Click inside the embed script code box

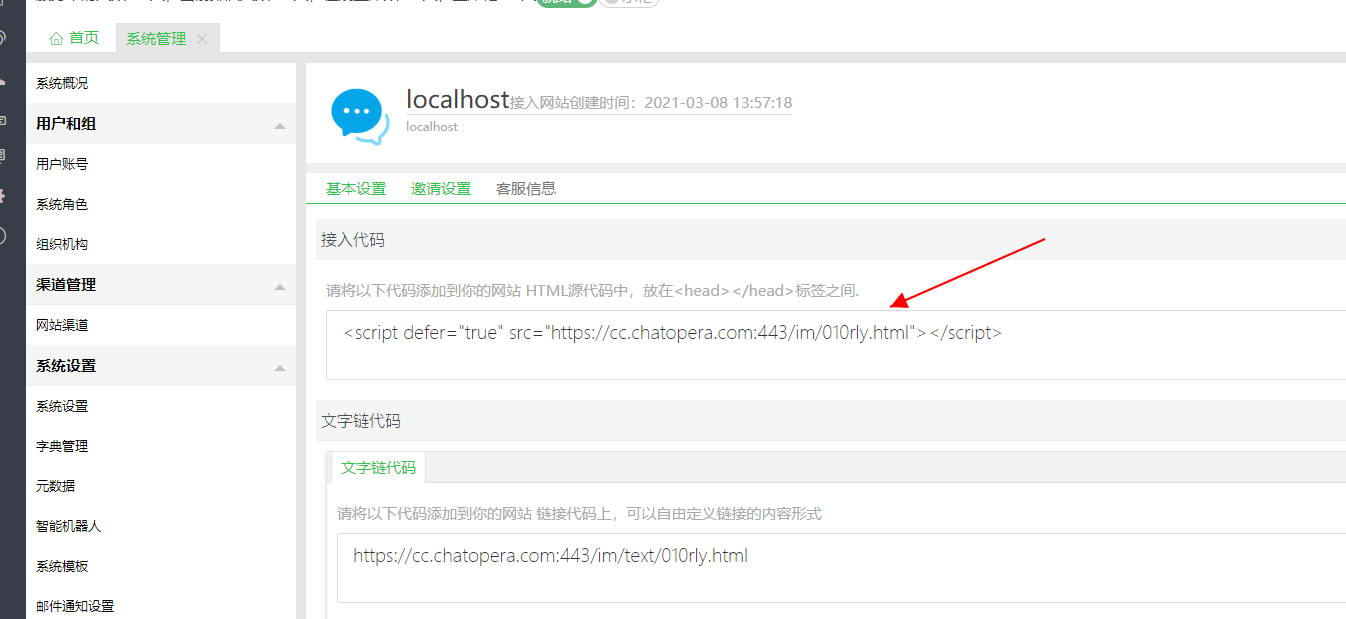(x=670, y=332)
